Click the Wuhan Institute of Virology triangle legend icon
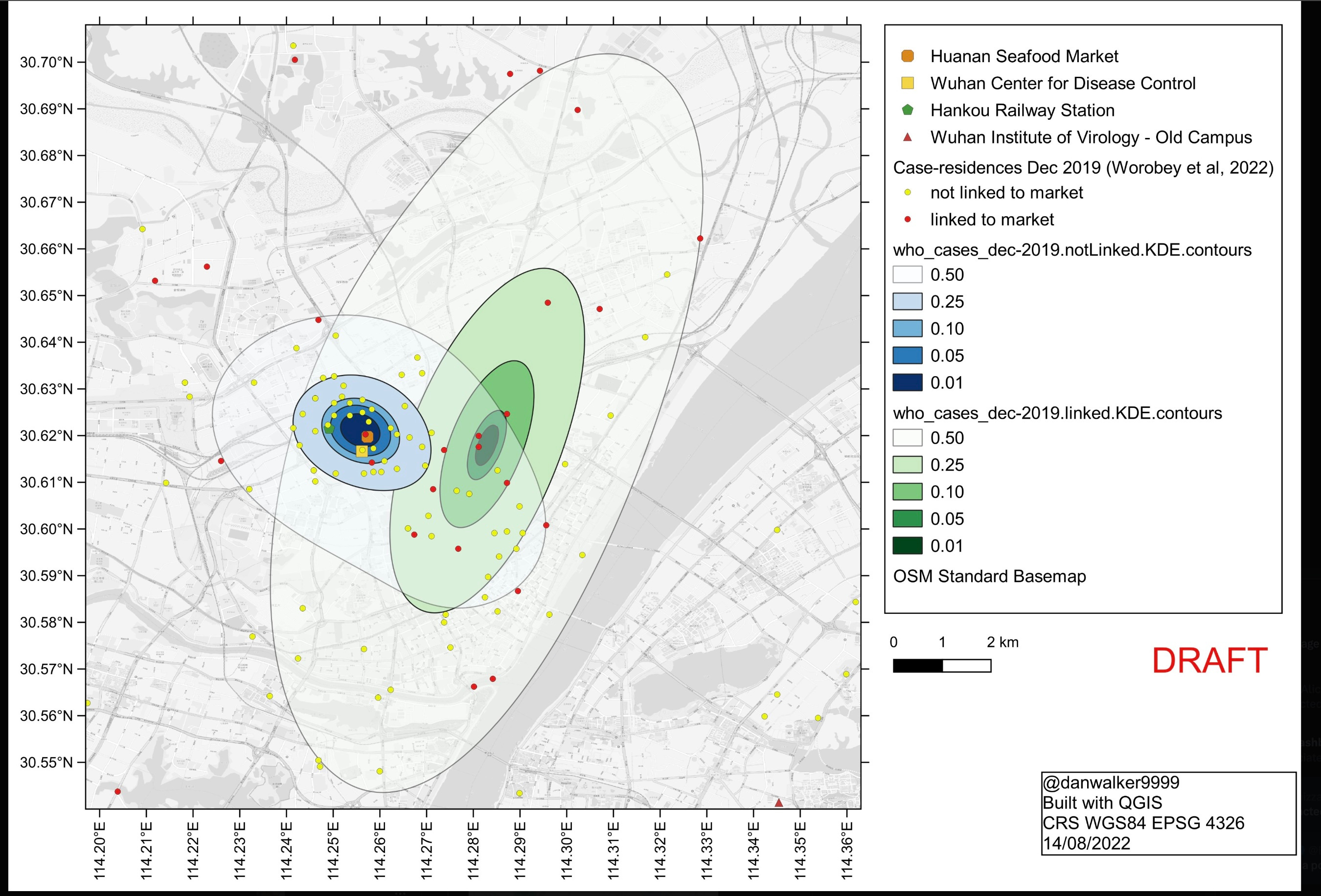Image resolution: width=1321 pixels, height=896 pixels. pyautogui.click(x=907, y=137)
